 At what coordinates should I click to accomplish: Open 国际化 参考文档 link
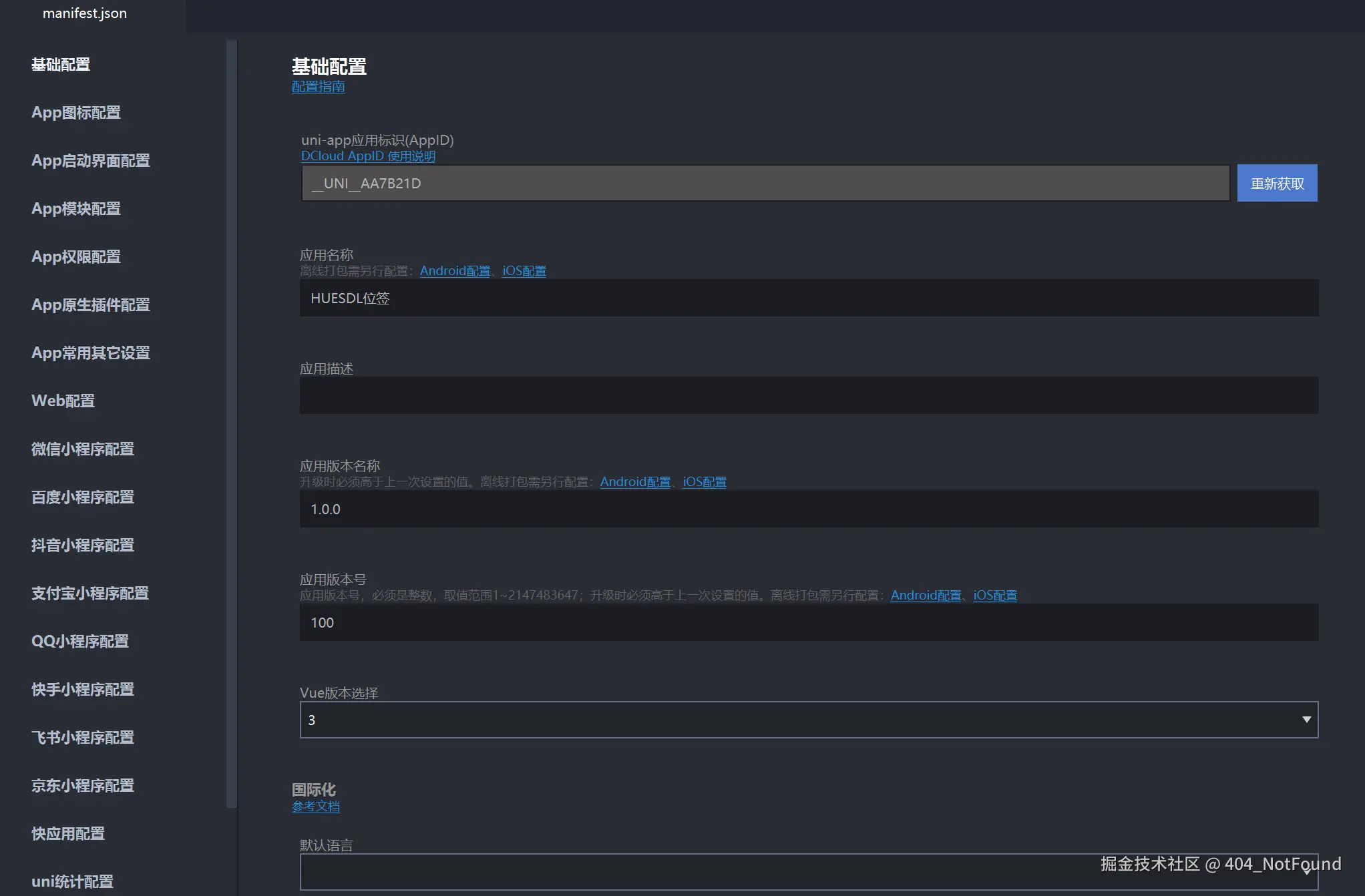click(x=315, y=807)
